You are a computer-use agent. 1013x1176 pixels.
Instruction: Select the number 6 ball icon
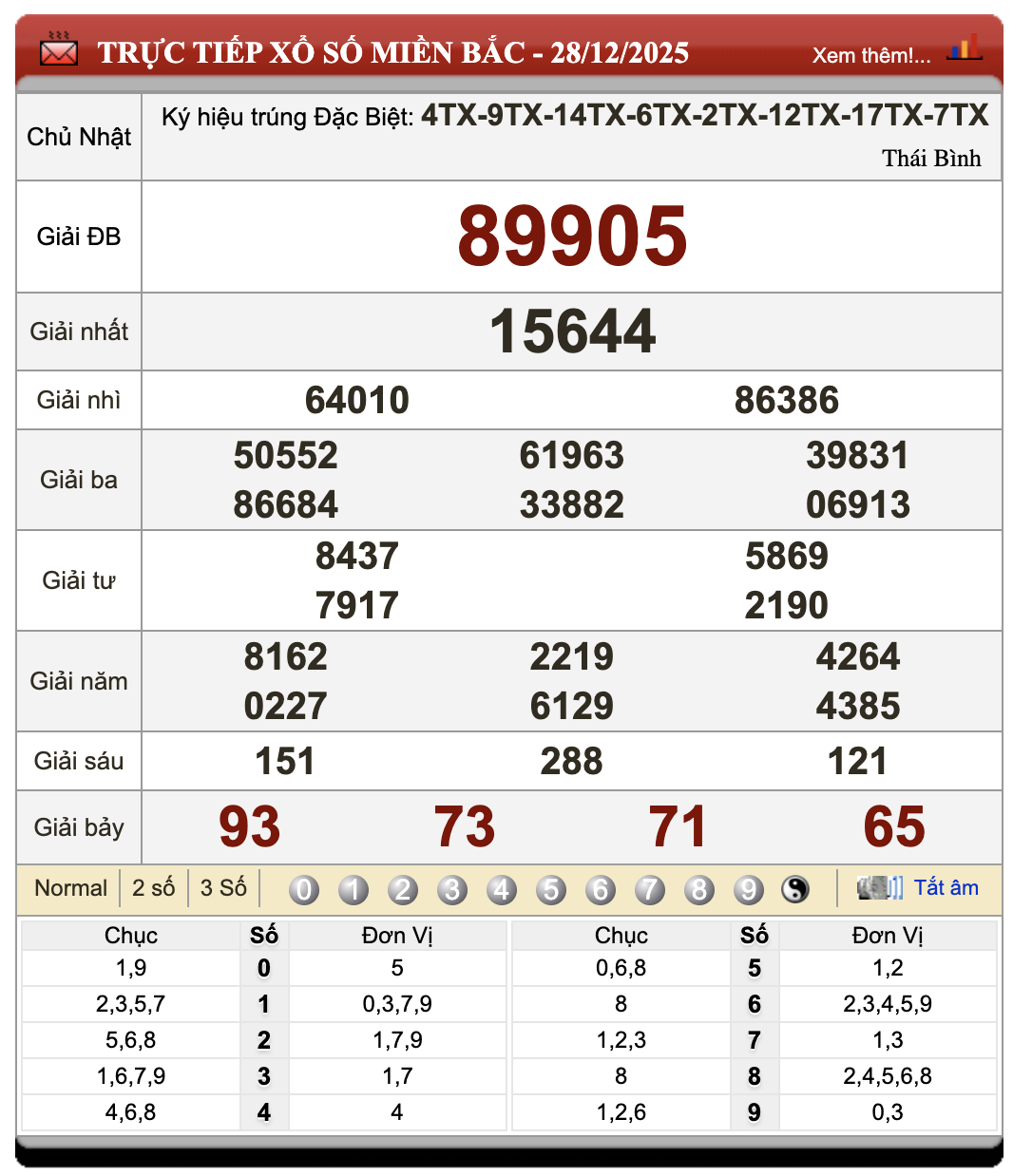[600, 890]
